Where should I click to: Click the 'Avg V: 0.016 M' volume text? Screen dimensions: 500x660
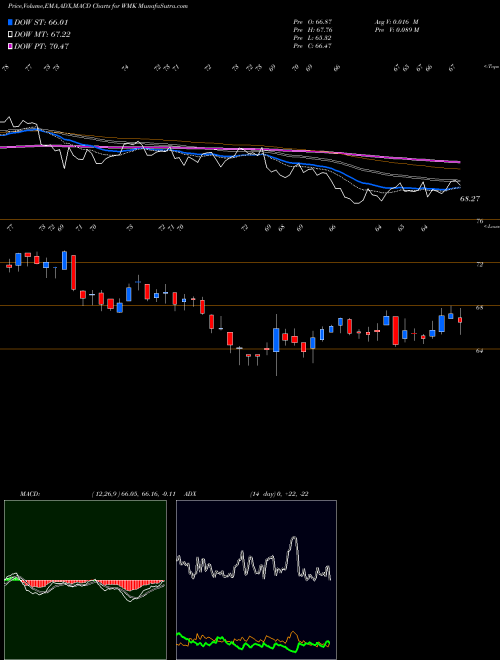pyautogui.click(x=397, y=21)
